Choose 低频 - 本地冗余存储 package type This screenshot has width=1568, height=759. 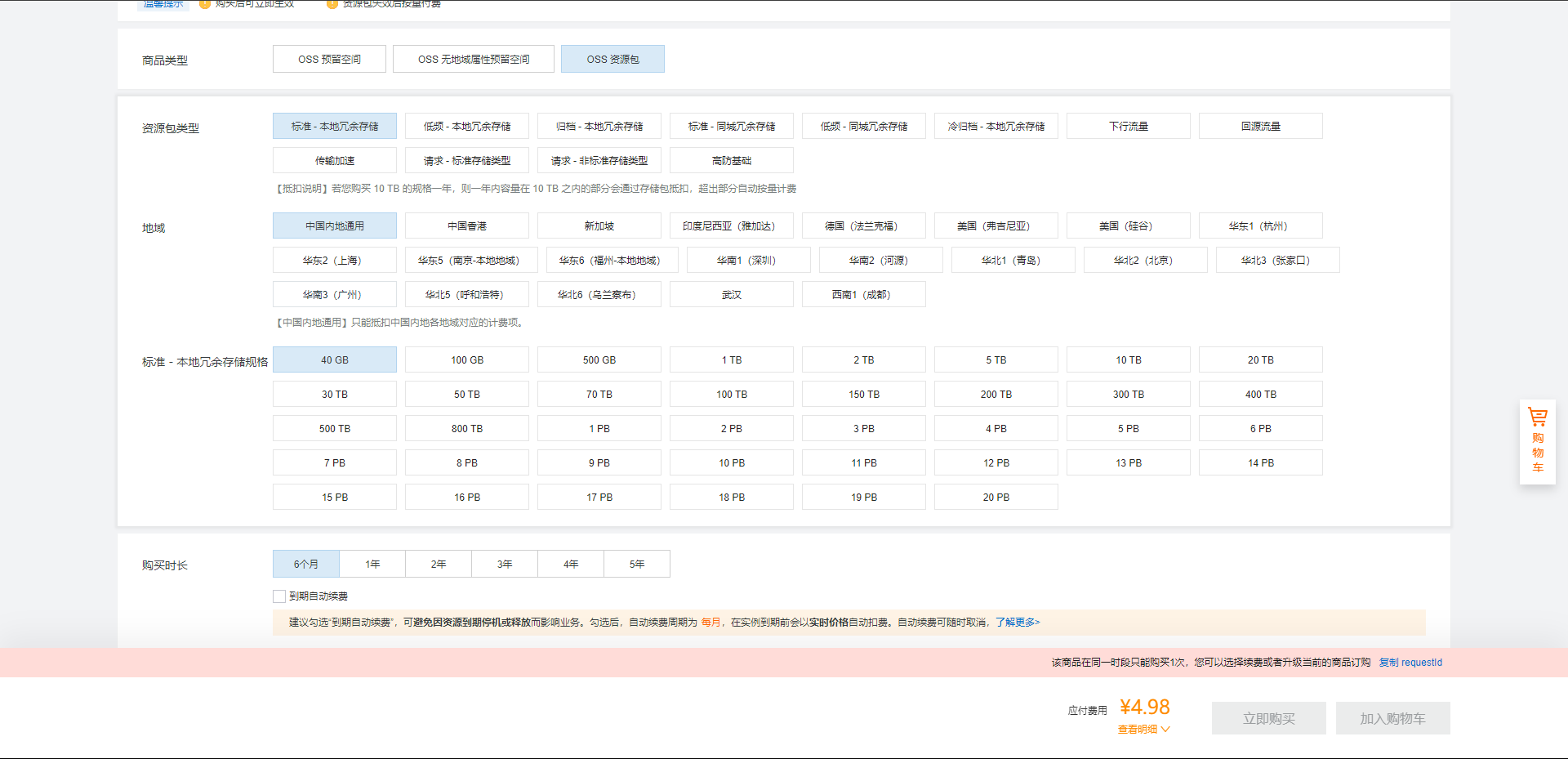click(x=467, y=126)
